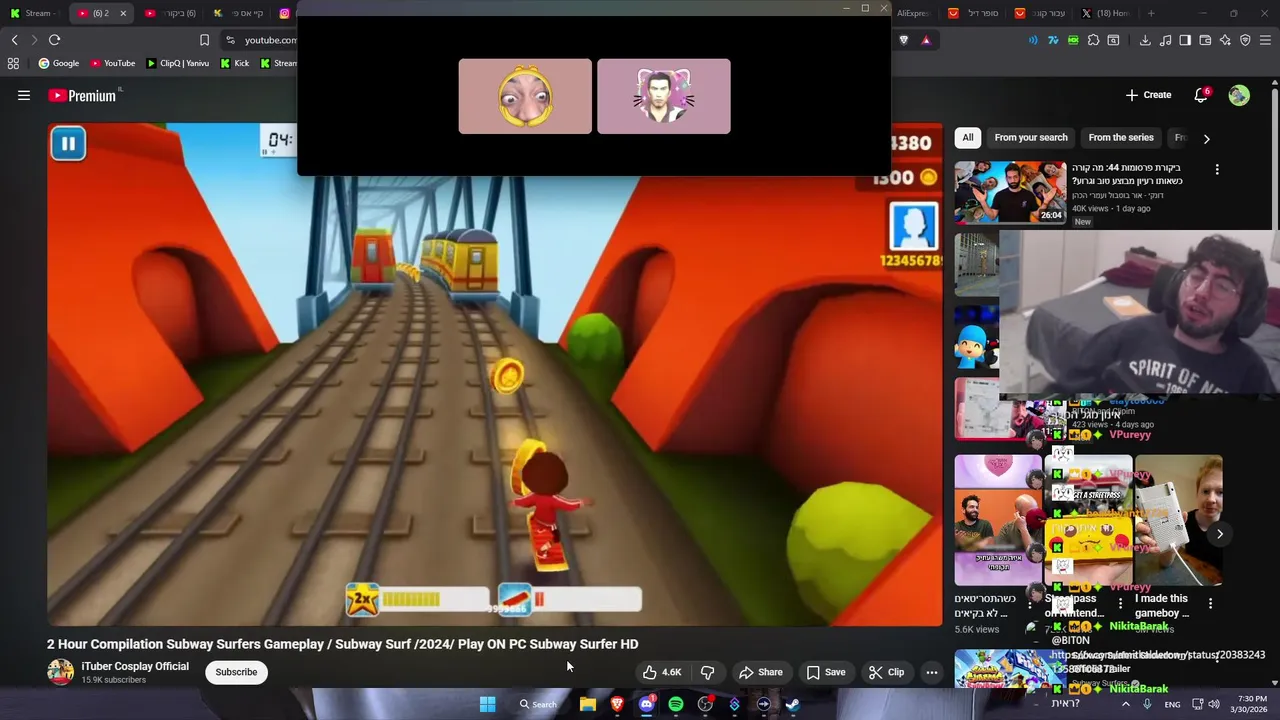This screenshot has height=720, width=1280.
Task: Open site settings icon in address bar
Action: tap(230, 40)
